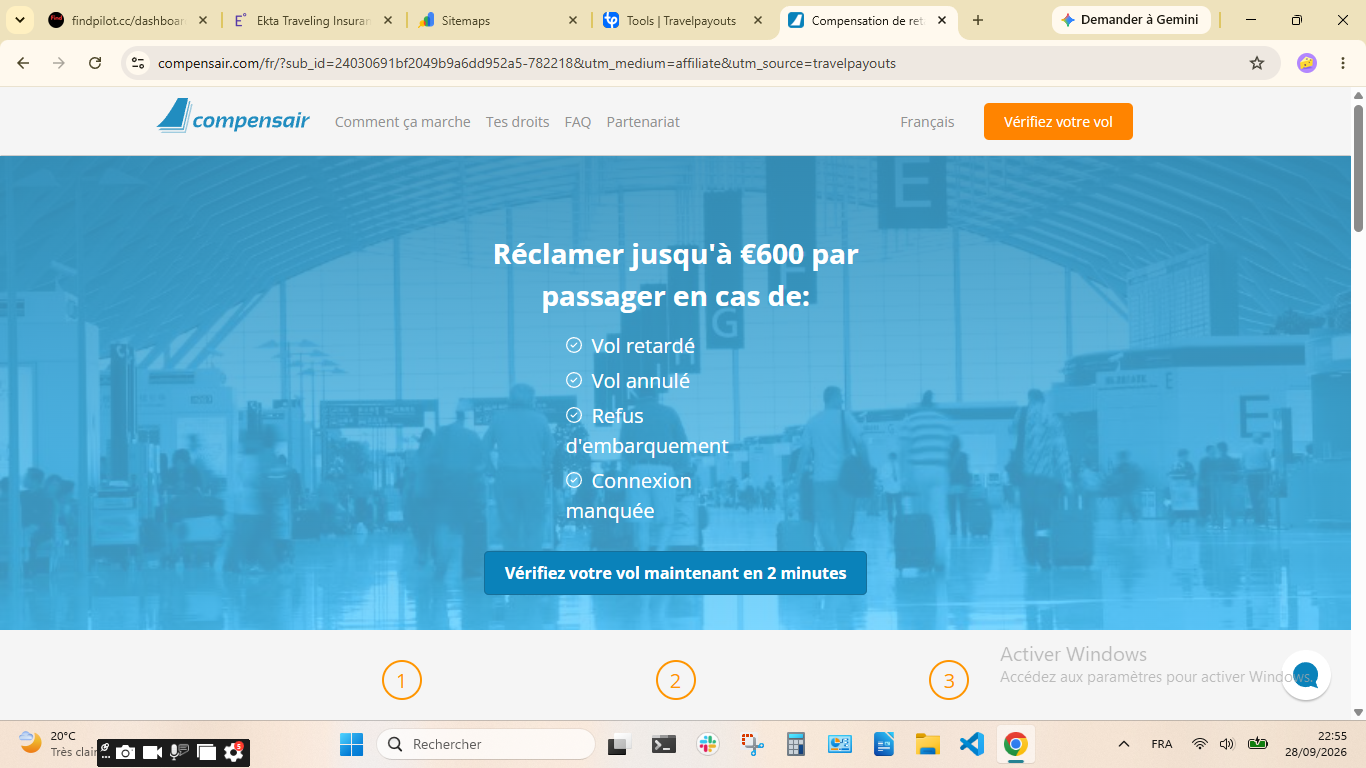The image size is (1366, 768).
Task: Click Vérifiez votre vol maintenant en 2 minutes
Action: 675,573
